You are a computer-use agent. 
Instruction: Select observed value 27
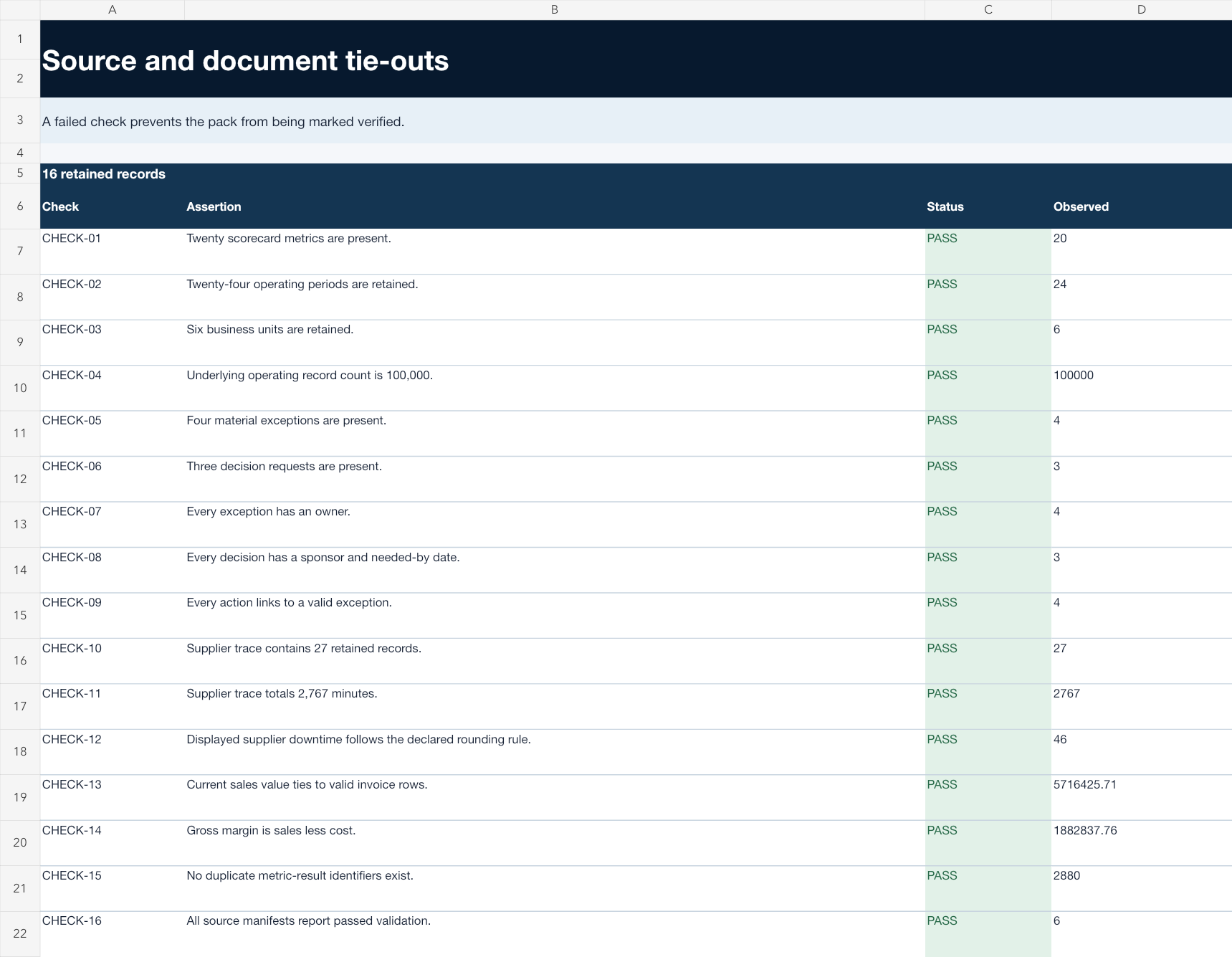(x=1141, y=661)
